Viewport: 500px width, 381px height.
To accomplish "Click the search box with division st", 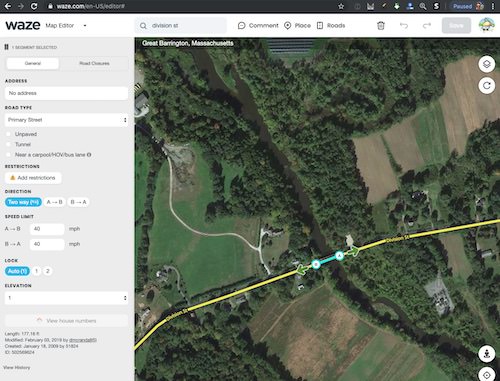I will (x=181, y=26).
